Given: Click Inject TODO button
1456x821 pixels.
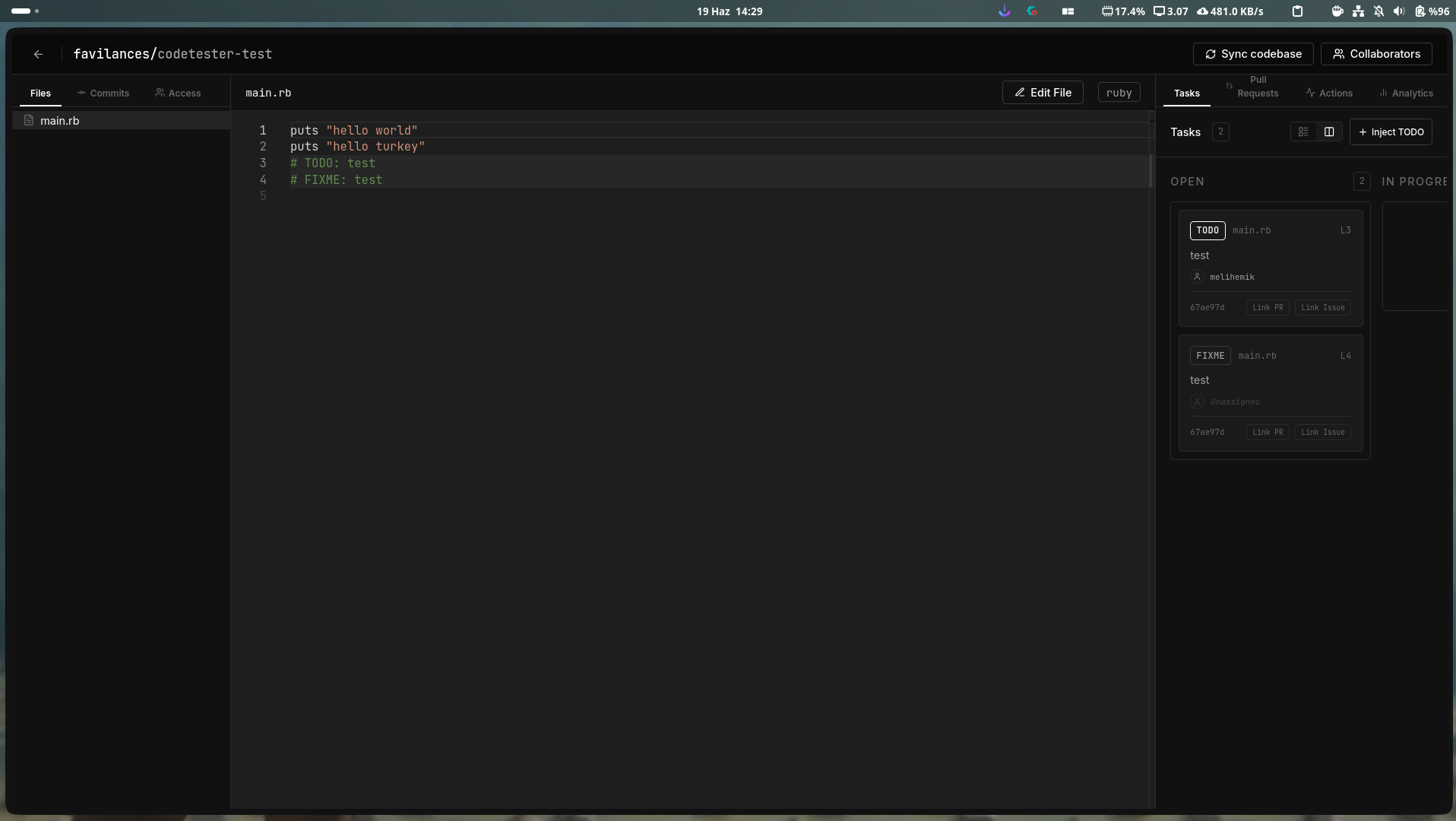Looking at the screenshot, I should [x=1391, y=132].
